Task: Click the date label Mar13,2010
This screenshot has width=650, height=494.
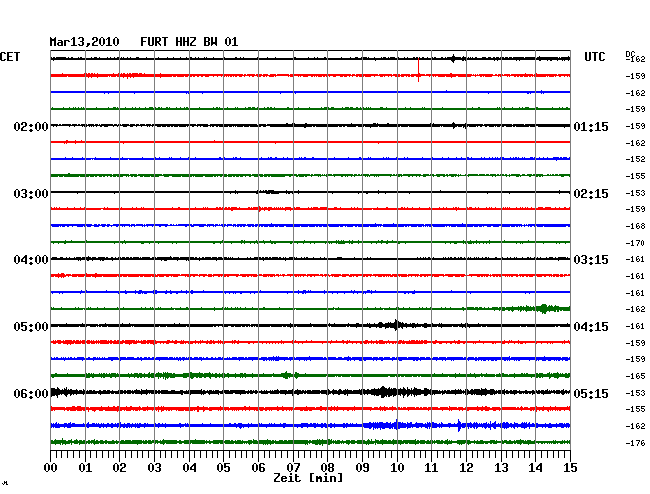Action: [x=84, y=42]
